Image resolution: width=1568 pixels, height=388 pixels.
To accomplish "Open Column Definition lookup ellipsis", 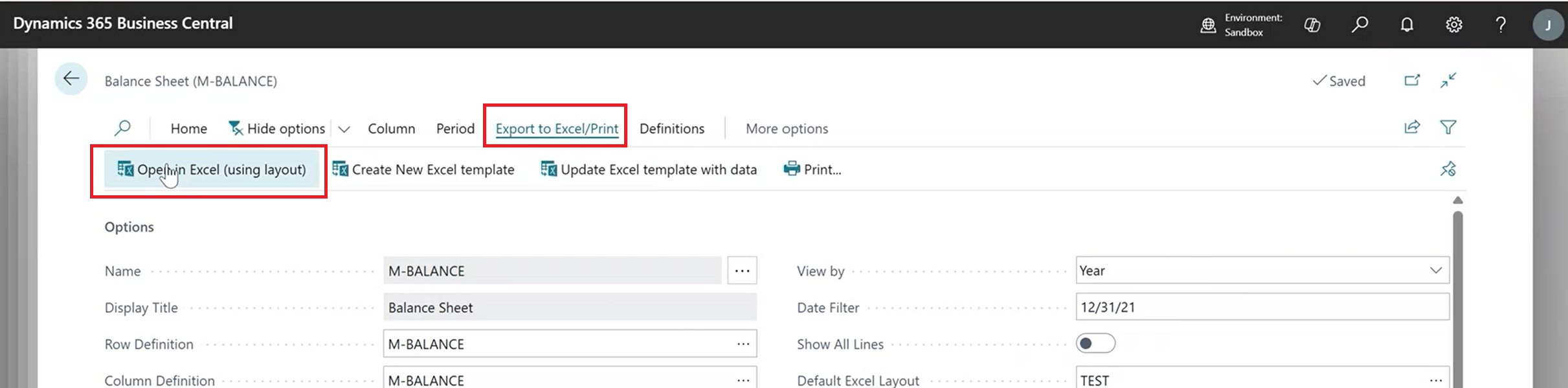I will click(743, 380).
